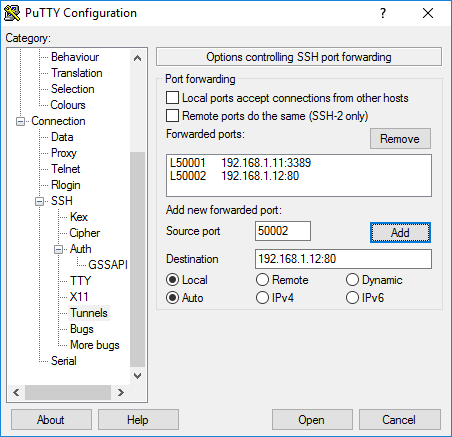Image resolution: width=452 pixels, height=437 pixels.
Task: Select the Remote radio button
Action: pos(262,280)
